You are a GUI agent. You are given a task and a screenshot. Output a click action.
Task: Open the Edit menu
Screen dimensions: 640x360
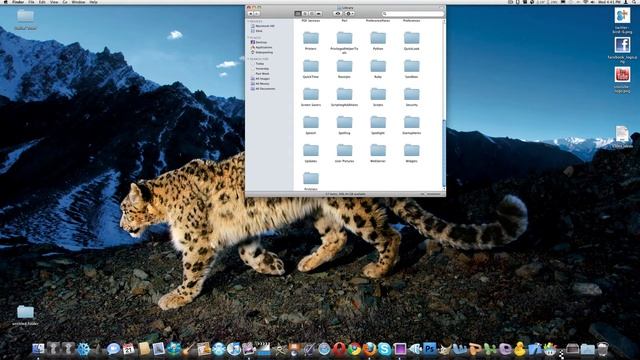(42, 2)
